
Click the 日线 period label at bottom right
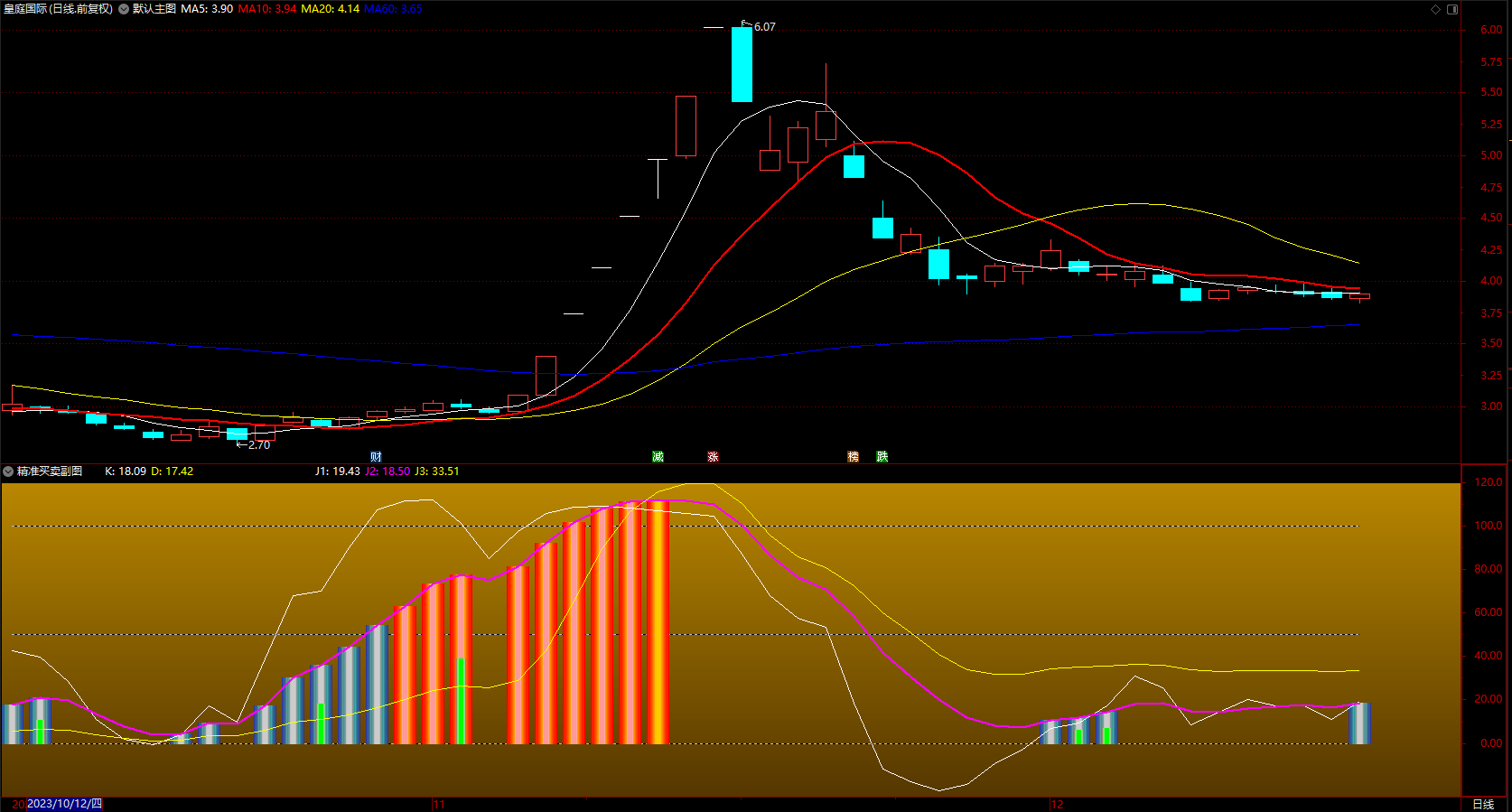tap(1483, 804)
